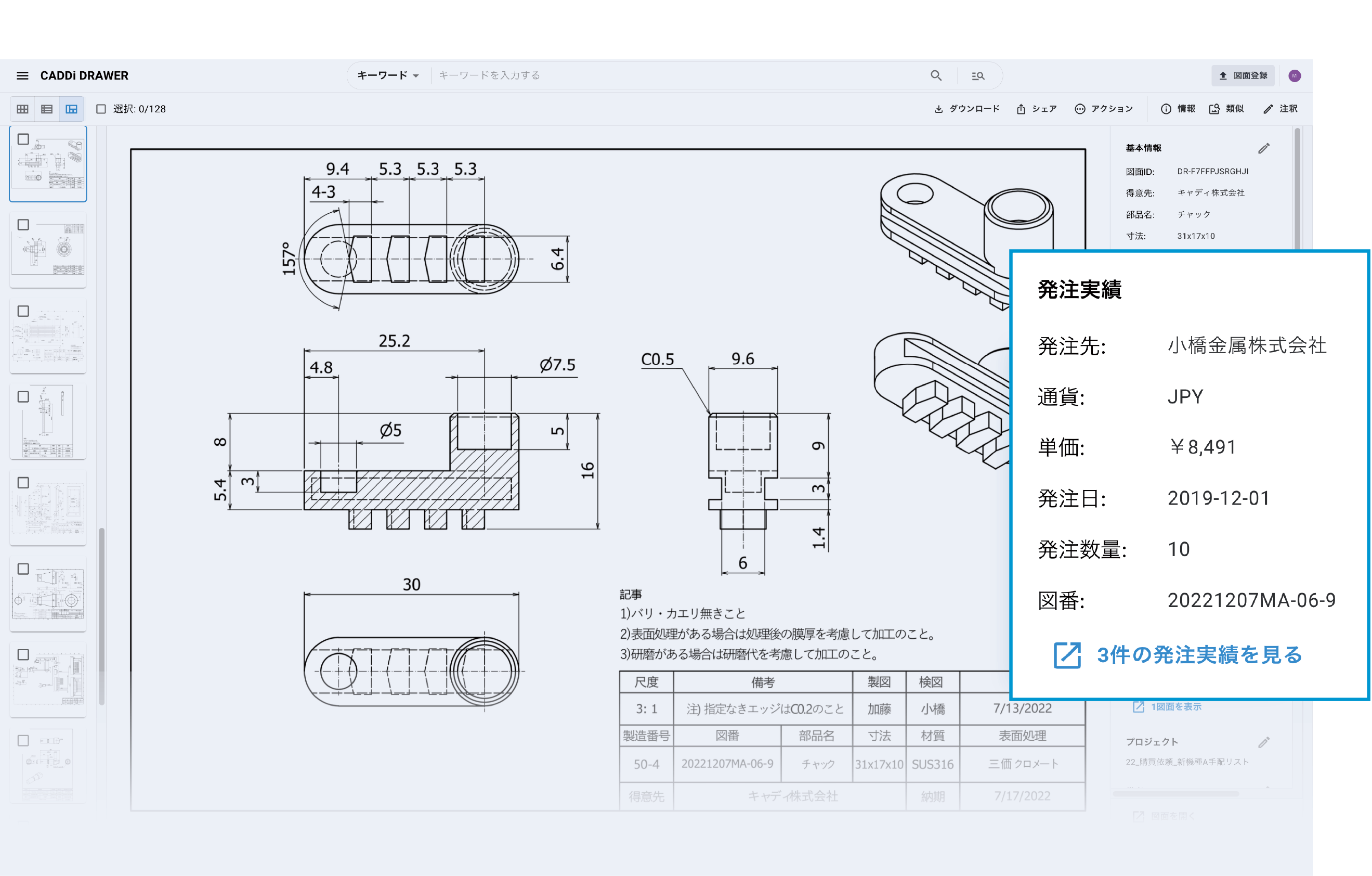Image resolution: width=1372 pixels, height=876 pixels.
Task: Open the 注釈 annotation tab
Action: pos(1279,109)
